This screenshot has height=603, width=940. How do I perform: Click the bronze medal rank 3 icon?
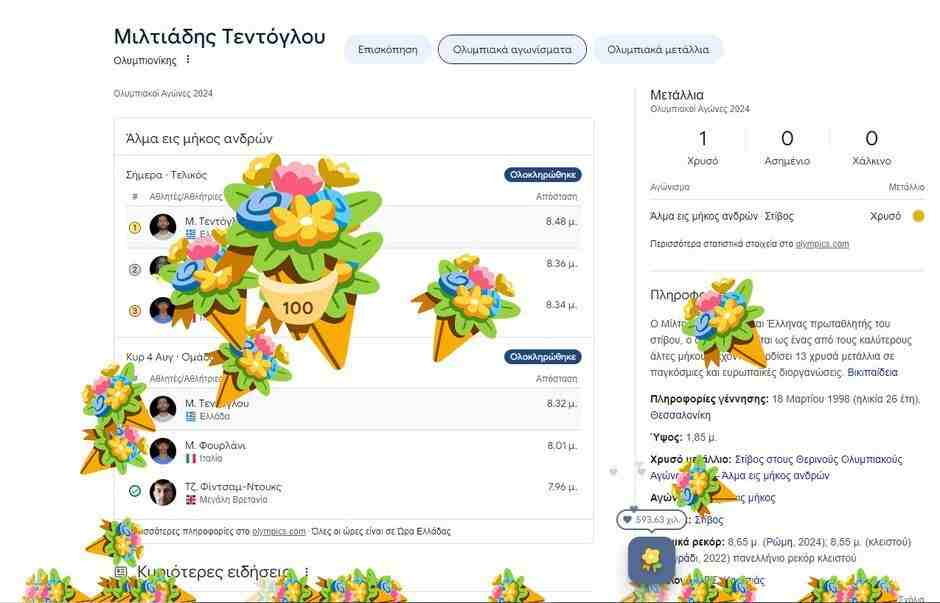tap(135, 311)
